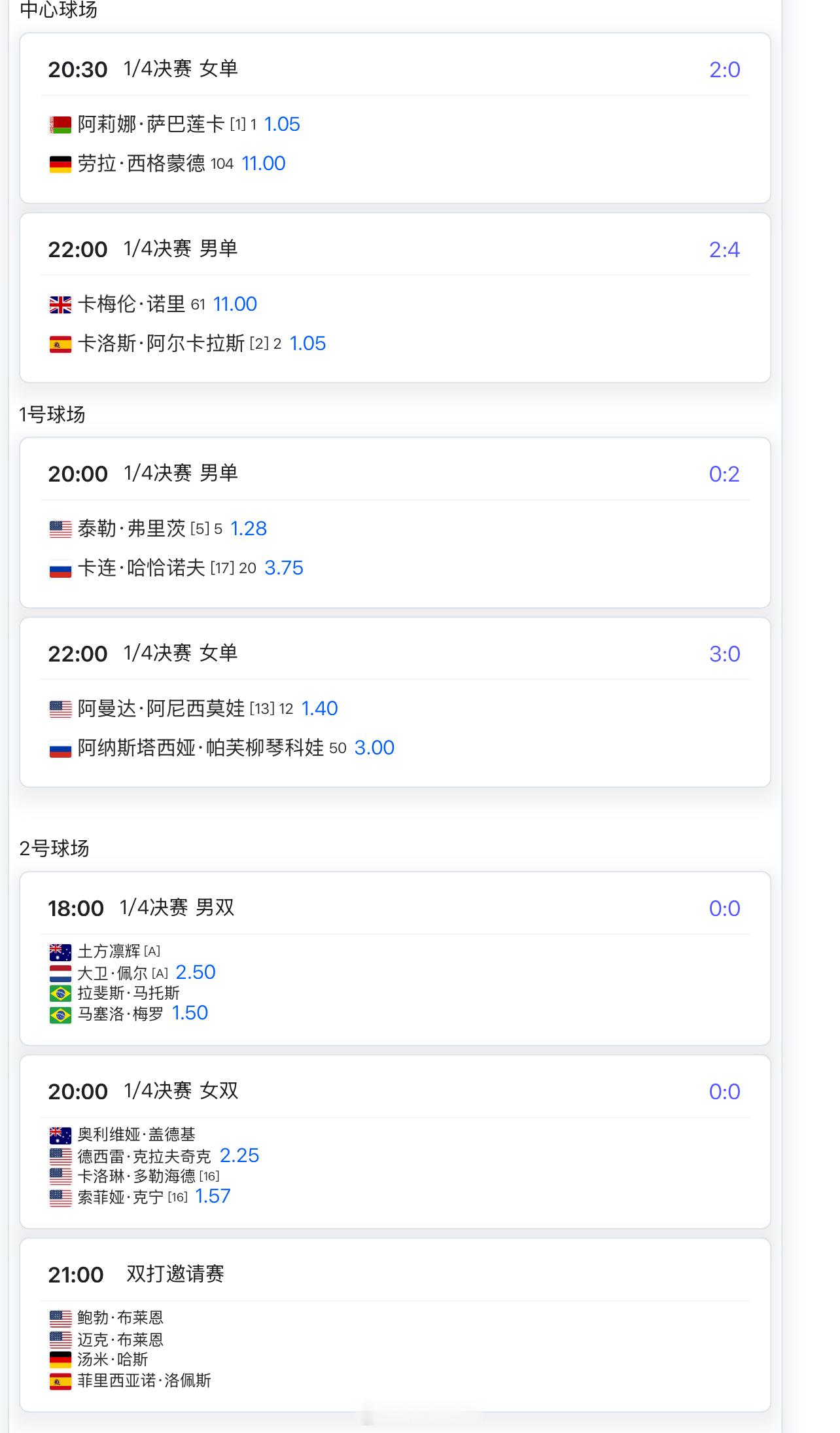The image size is (840, 1433).
Task: Click the Netherlands flag beside 大卫·佩尔
Action: click(x=60, y=972)
